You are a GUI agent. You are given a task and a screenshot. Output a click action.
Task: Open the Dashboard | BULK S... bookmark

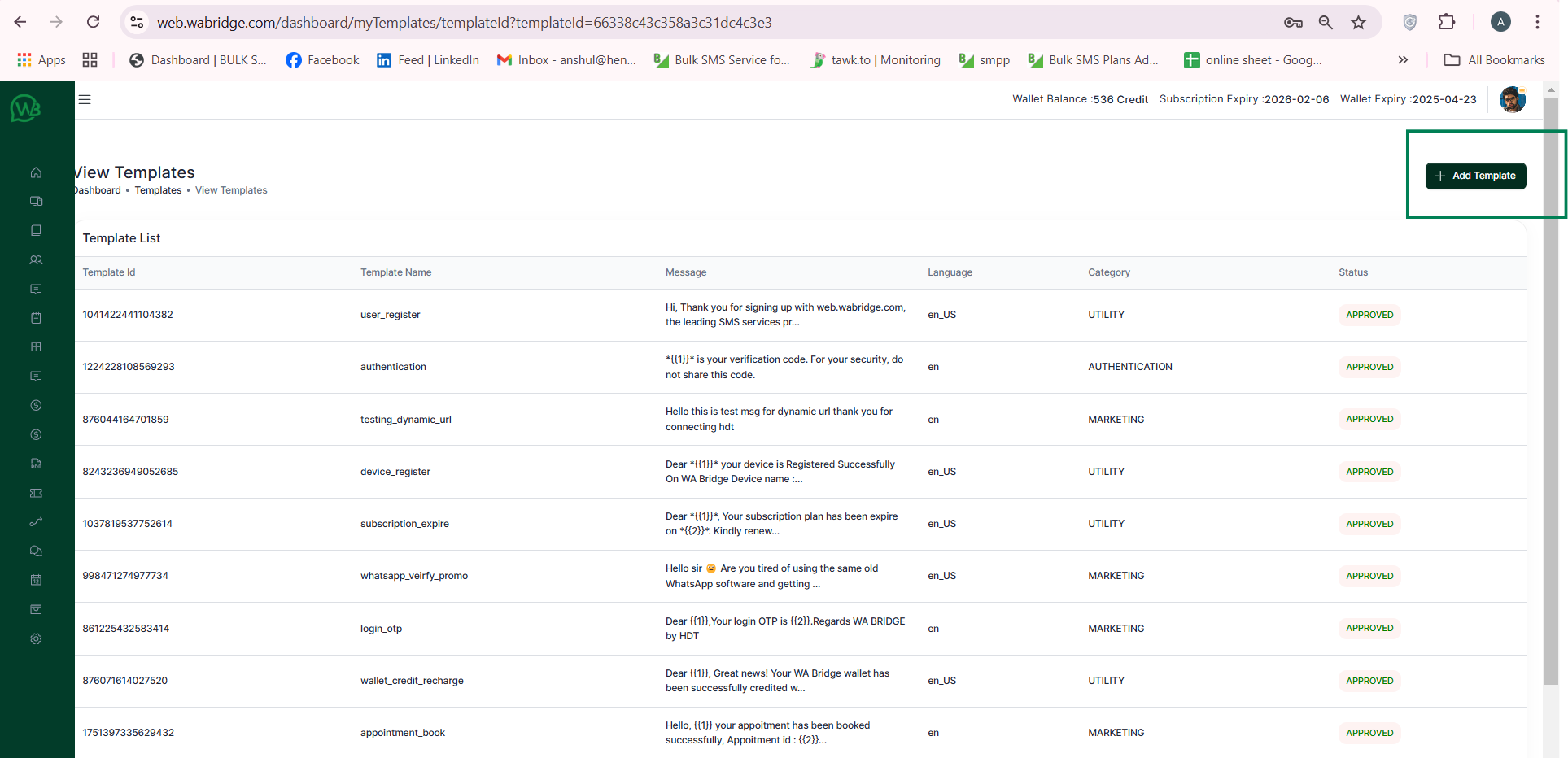point(198,60)
